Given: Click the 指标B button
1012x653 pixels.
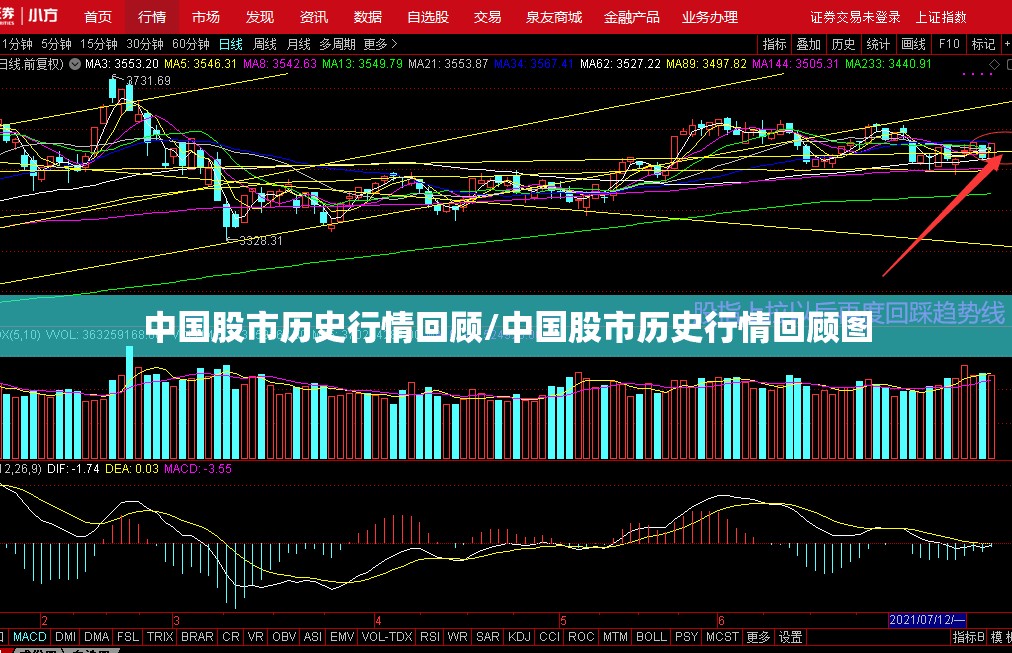Looking at the screenshot, I should pyautogui.click(x=969, y=637).
